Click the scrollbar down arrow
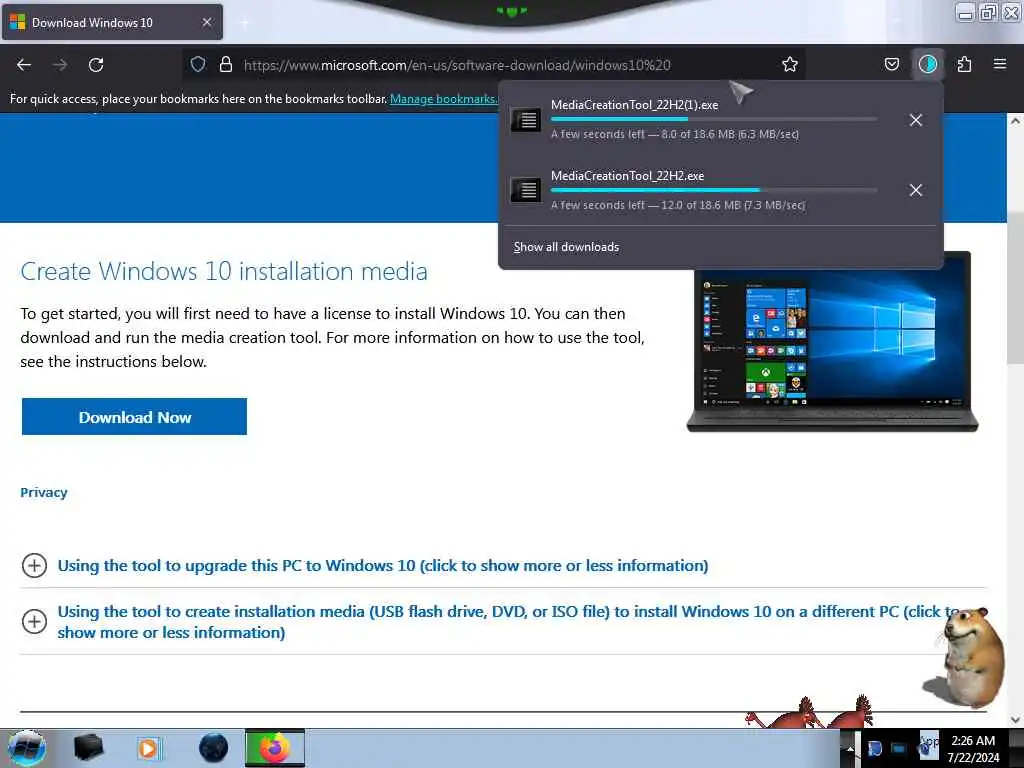Screen dimensions: 1024x768 [x=1015, y=720]
